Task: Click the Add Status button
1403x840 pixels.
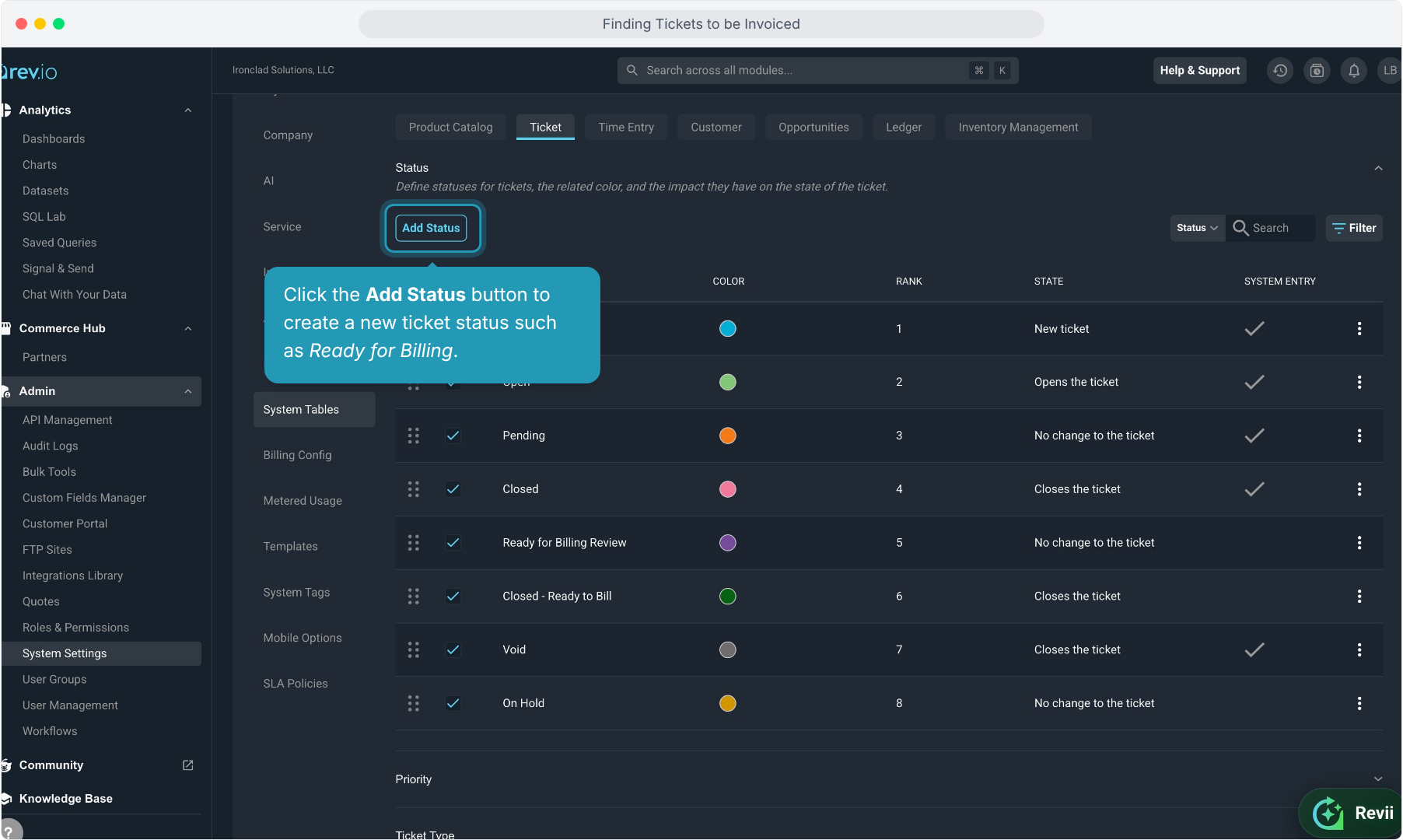Action: (x=431, y=228)
